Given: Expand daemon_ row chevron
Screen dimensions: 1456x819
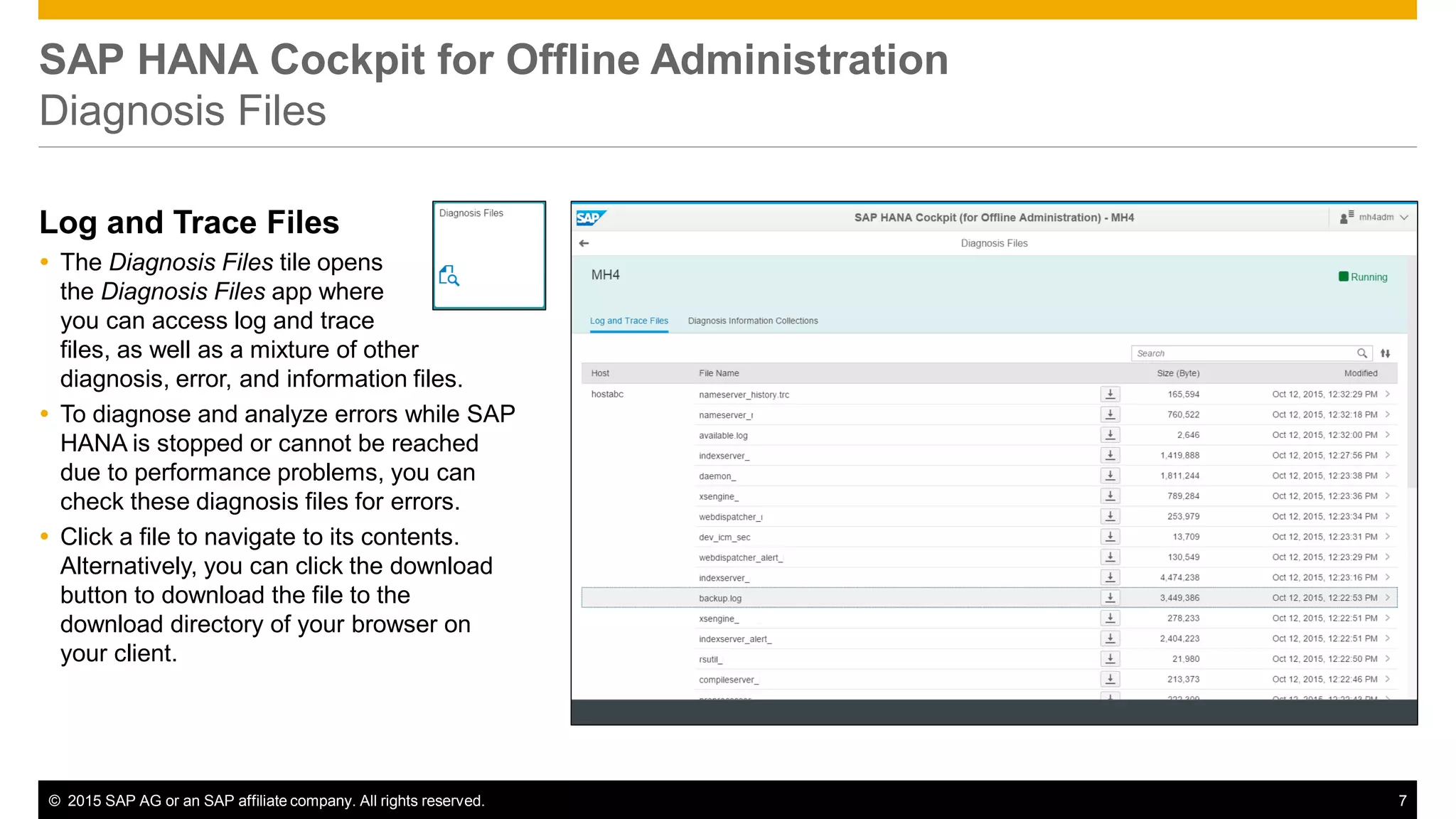Looking at the screenshot, I should click(1388, 476).
